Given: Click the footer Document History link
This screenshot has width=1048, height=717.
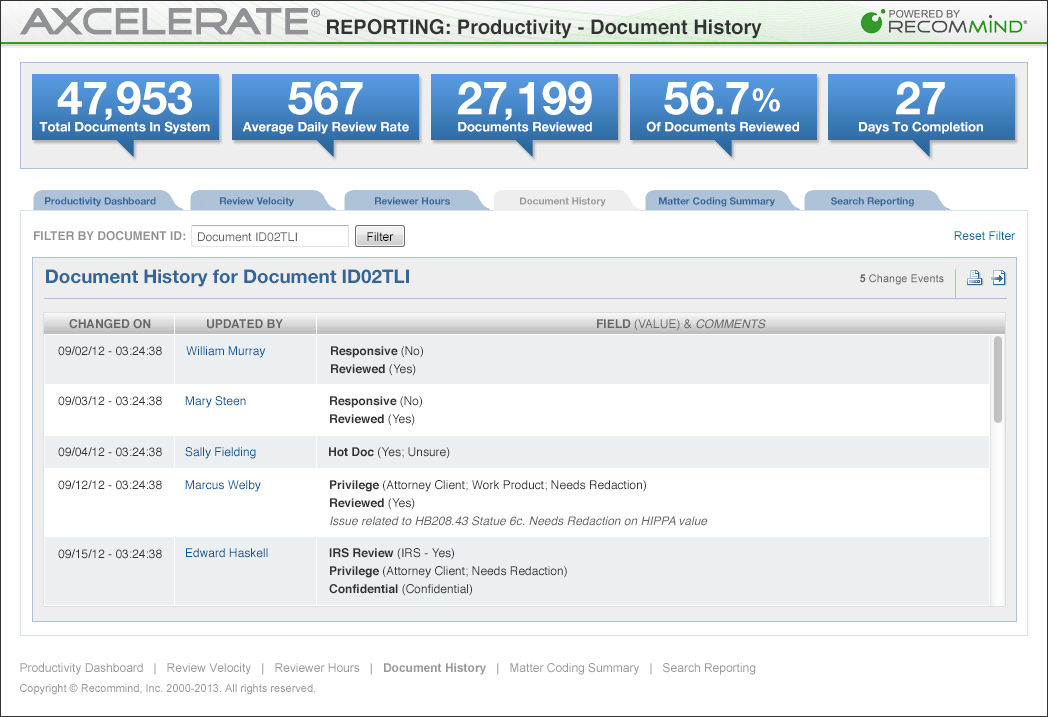Looking at the screenshot, I should pos(434,668).
